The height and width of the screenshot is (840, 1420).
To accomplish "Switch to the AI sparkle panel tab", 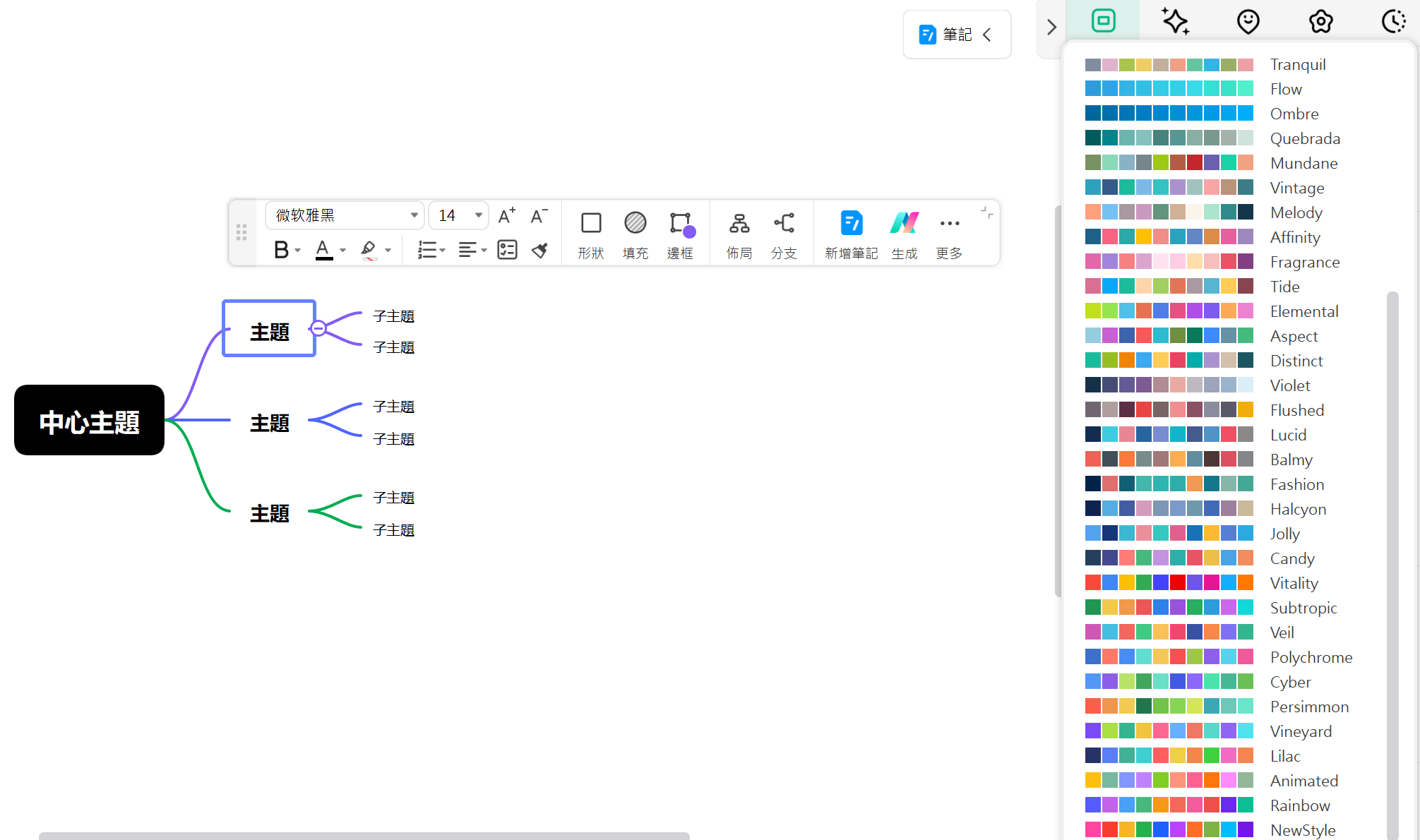I will point(1176,21).
